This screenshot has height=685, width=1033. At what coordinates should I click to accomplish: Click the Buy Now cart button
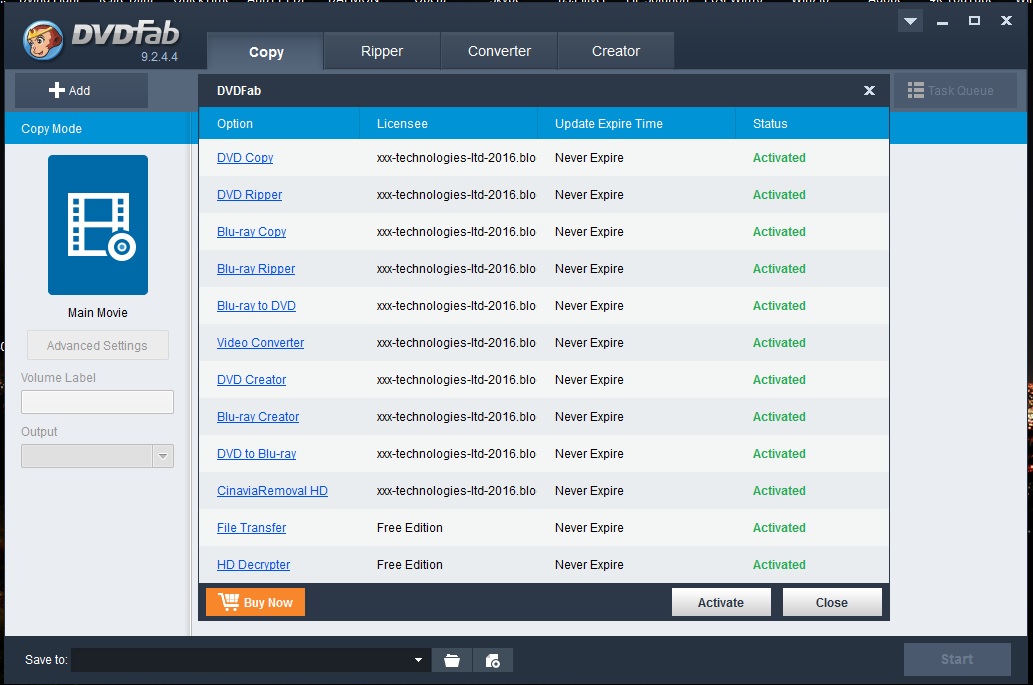[x=256, y=602]
